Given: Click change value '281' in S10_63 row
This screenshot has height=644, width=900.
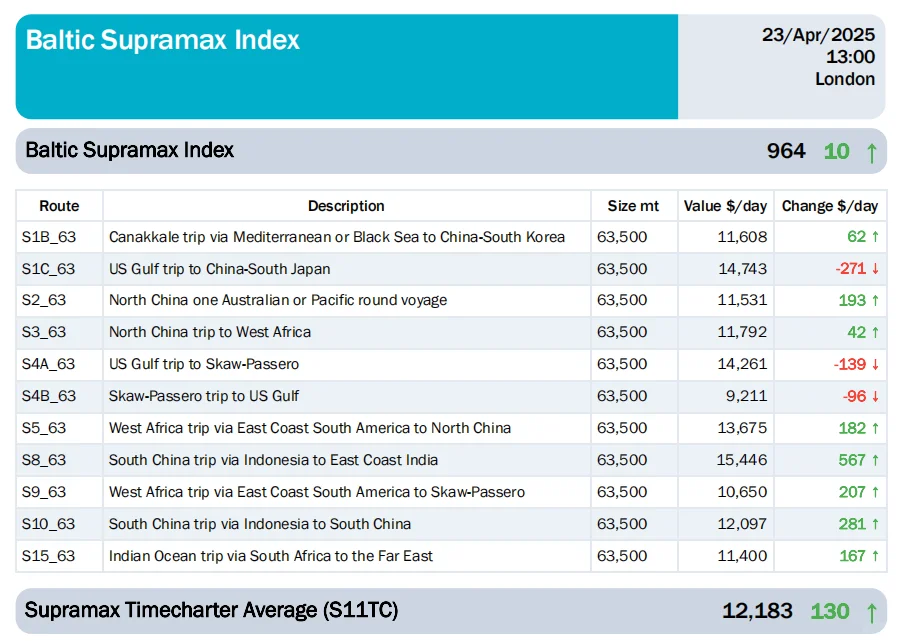Looking at the screenshot, I should pos(852,524).
